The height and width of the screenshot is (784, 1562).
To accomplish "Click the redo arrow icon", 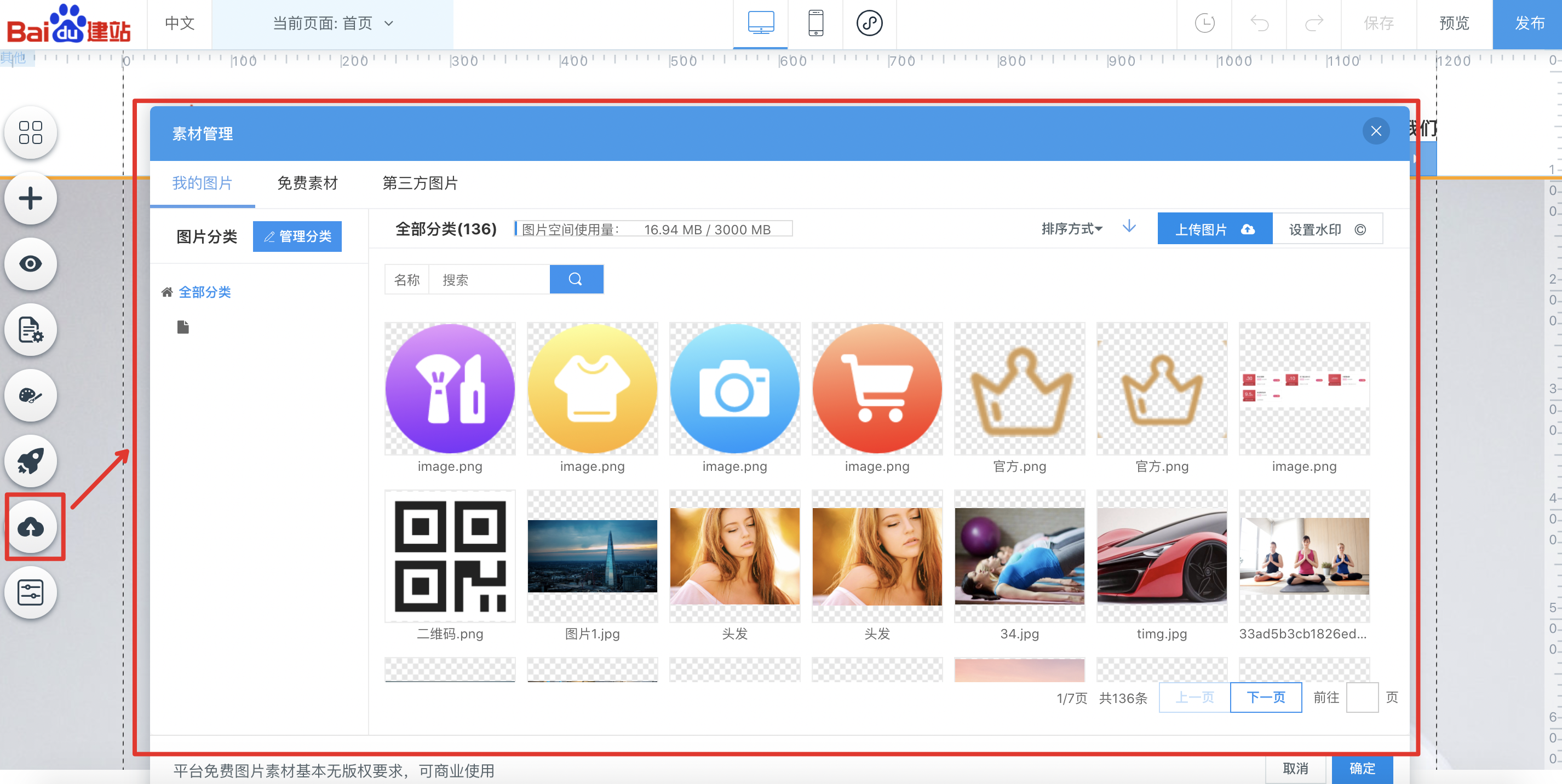I will click(1314, 24).
